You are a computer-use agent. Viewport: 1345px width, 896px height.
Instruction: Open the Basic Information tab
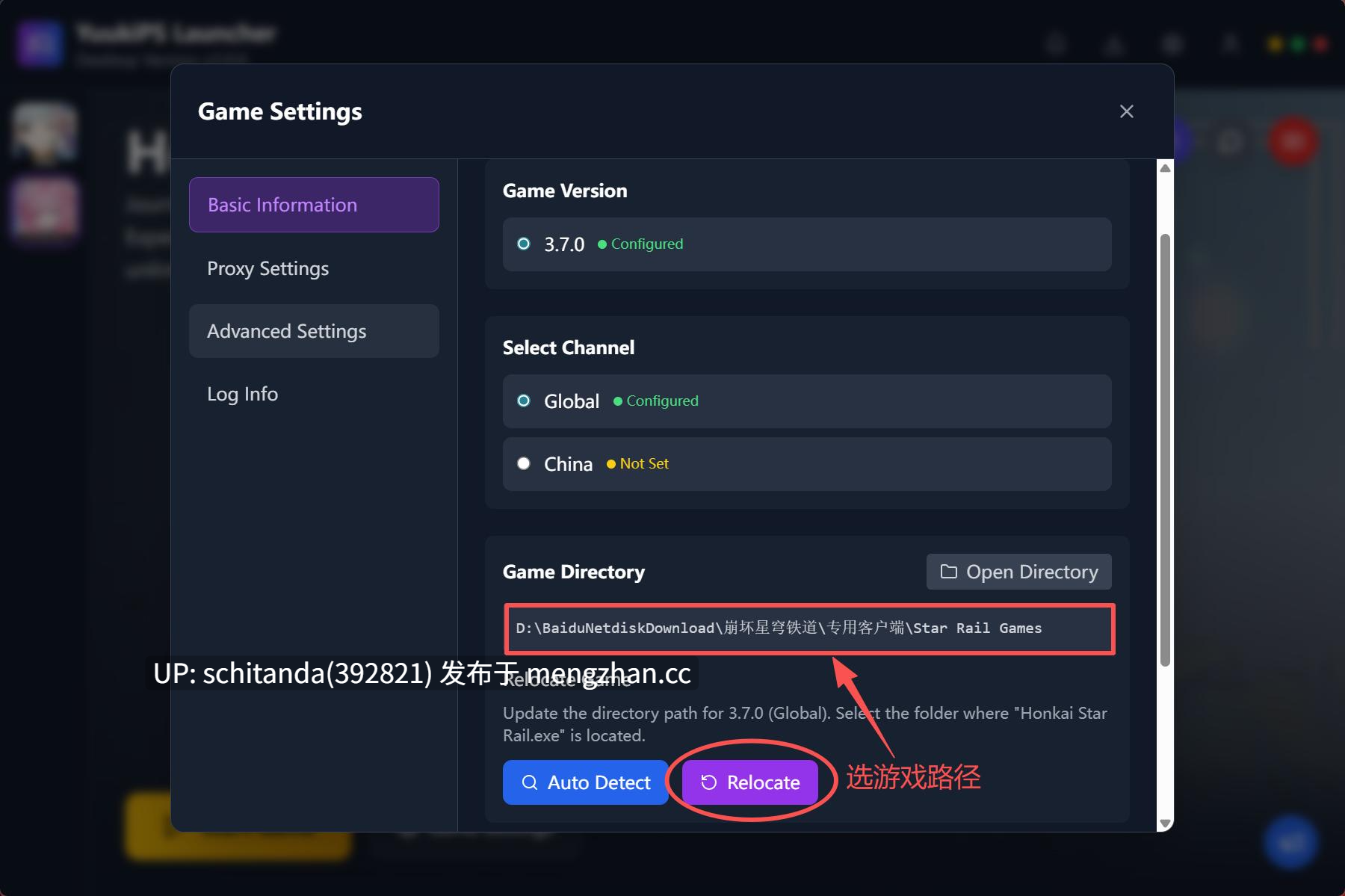pos(314,205)
